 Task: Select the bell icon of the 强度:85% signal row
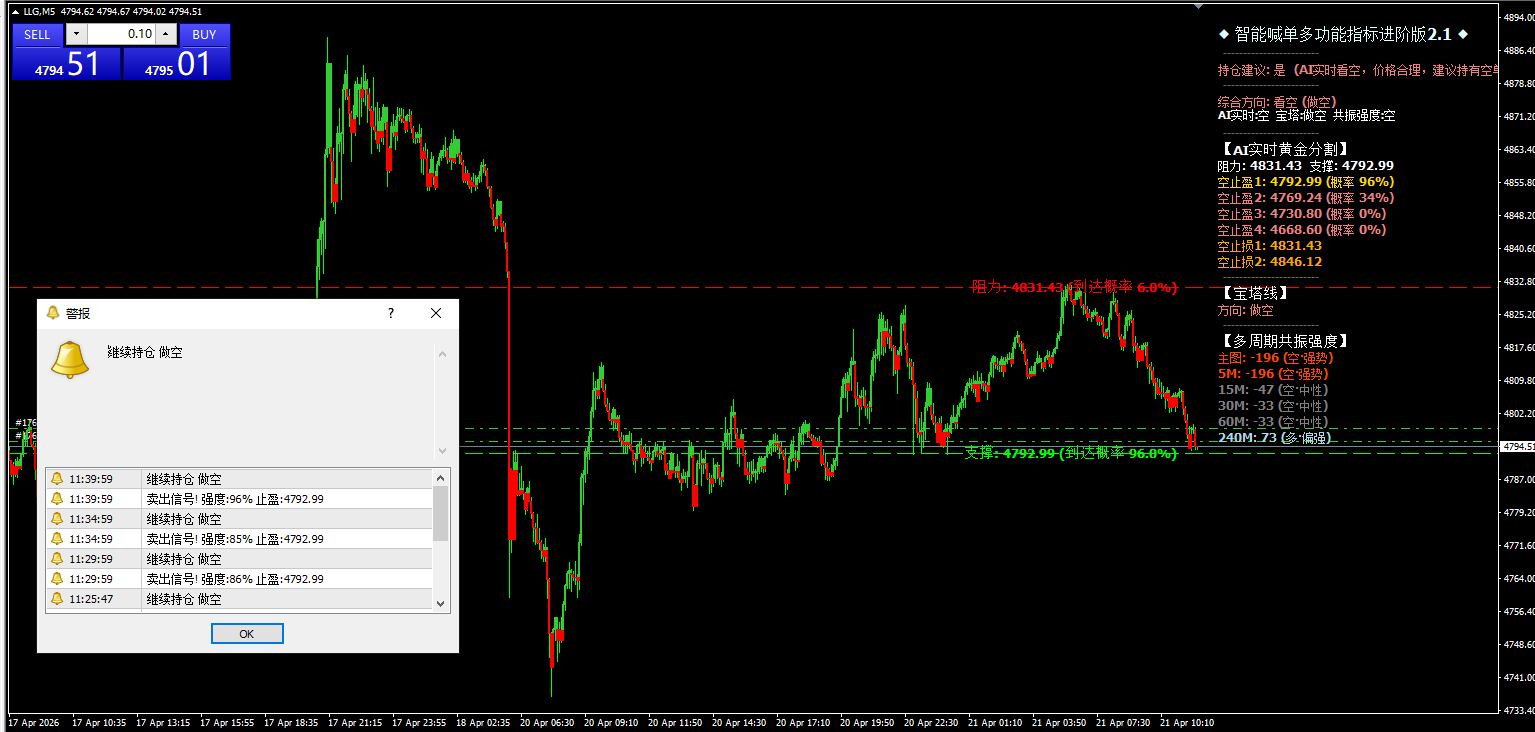pyautogui.click(x=57, y=539)
